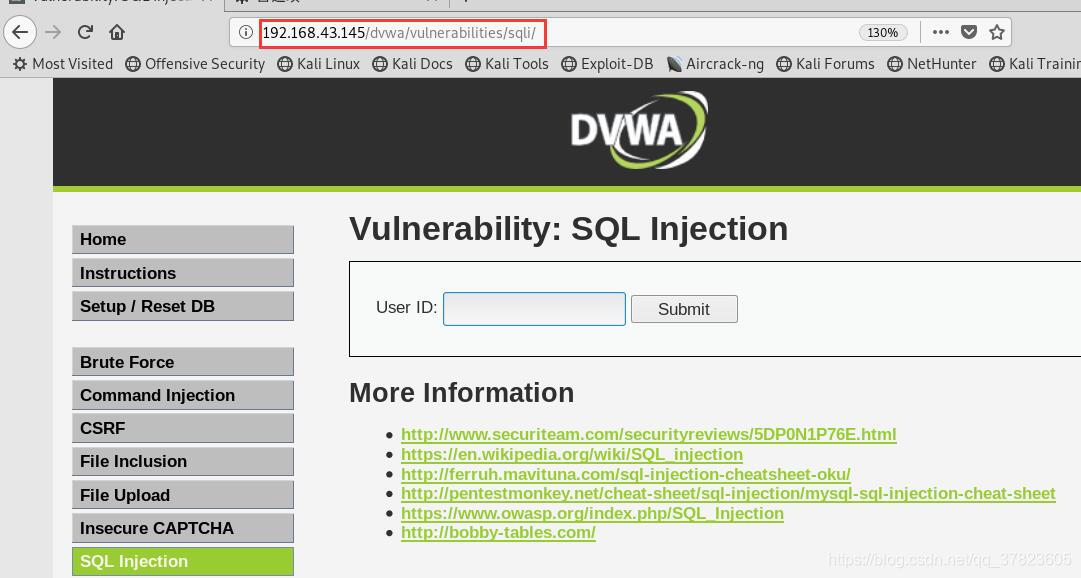Save page to Pocket
Viewport: 1081px width, 578px height.
[x=968, y=32]
